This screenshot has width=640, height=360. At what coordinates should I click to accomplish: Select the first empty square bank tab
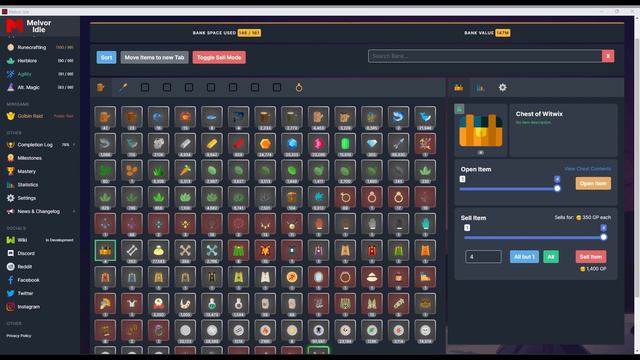click(145, 87)
